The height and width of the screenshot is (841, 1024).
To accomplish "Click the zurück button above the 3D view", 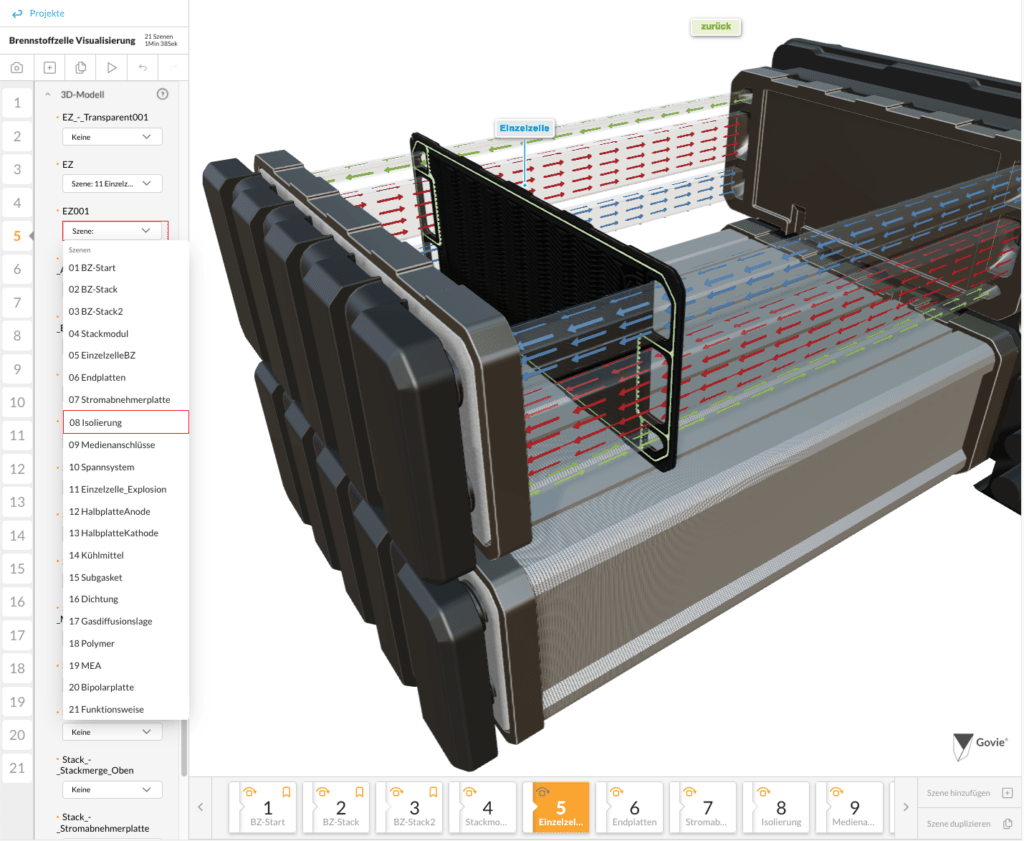I will (x=715, y=27).
